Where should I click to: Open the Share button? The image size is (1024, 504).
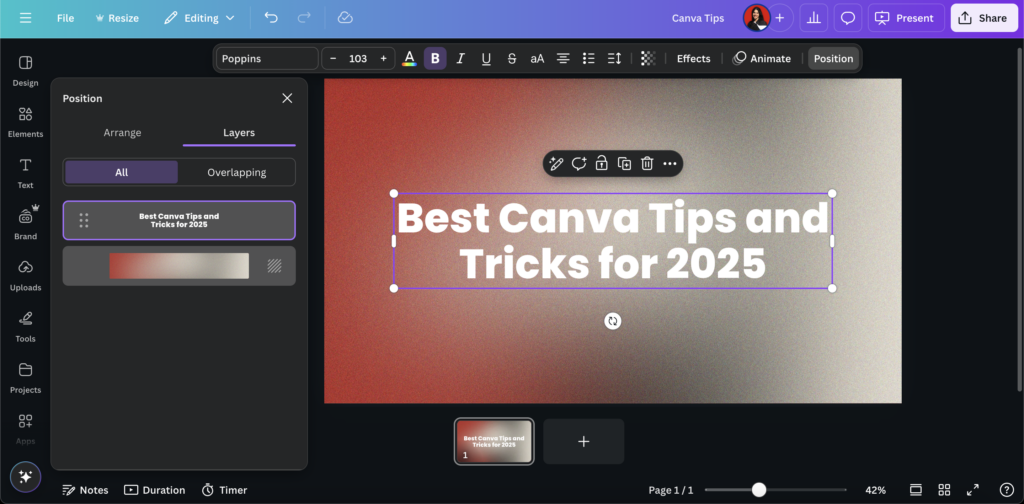click(x=984, y=18)
